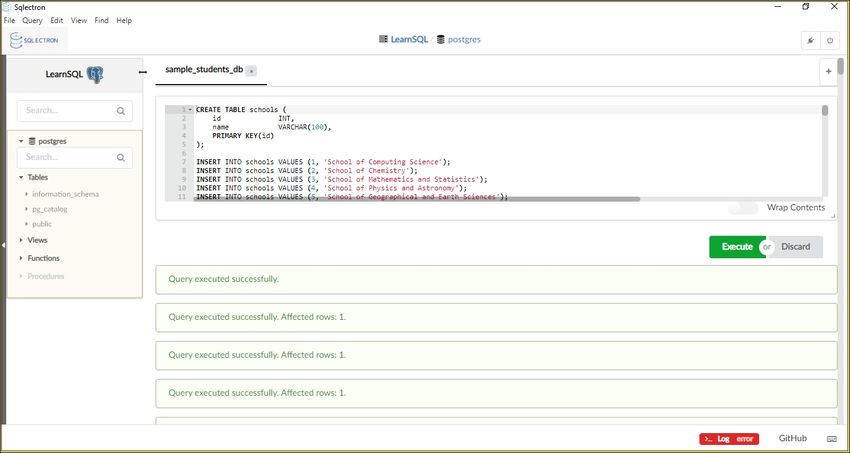Expand the public schema

pyautogui.click(x=27, y=224)
